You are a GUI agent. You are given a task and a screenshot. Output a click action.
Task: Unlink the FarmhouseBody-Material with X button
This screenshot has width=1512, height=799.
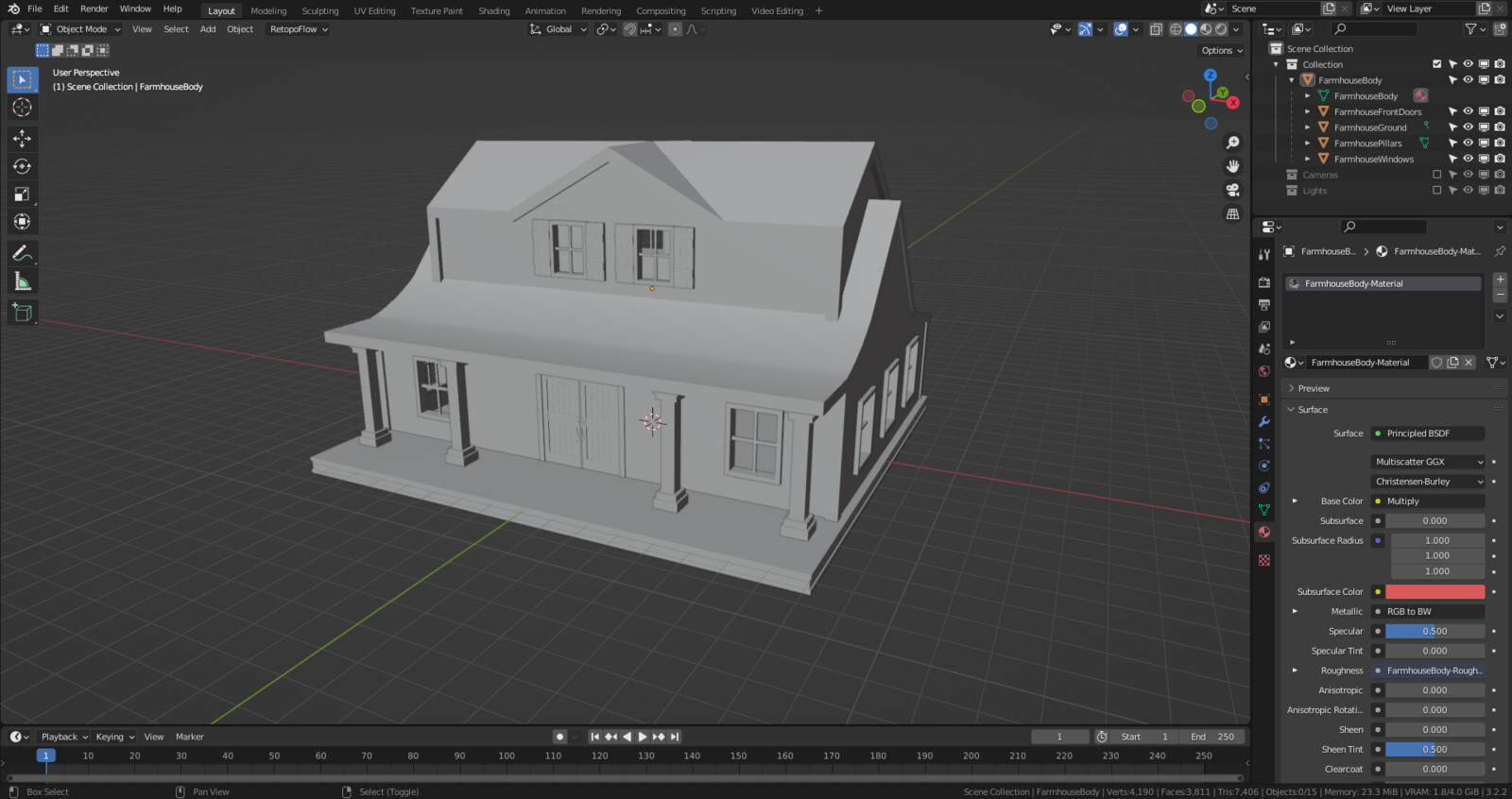(1469, 363)
